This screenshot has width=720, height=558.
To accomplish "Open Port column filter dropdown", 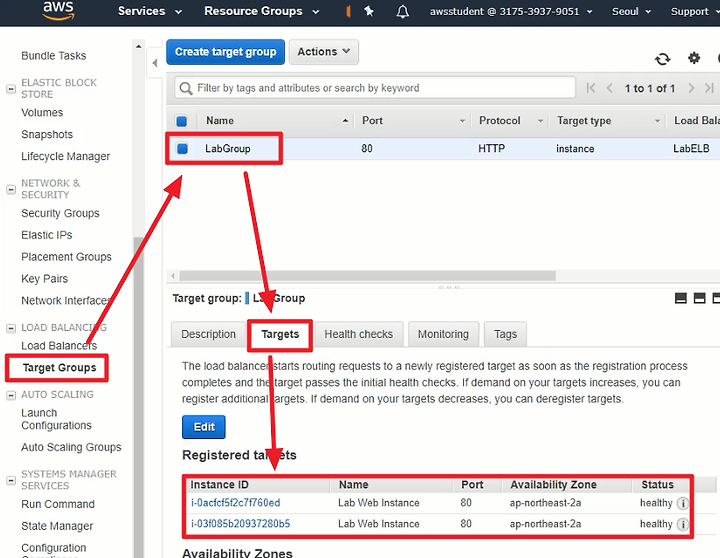I will click(x=462, y=121).
